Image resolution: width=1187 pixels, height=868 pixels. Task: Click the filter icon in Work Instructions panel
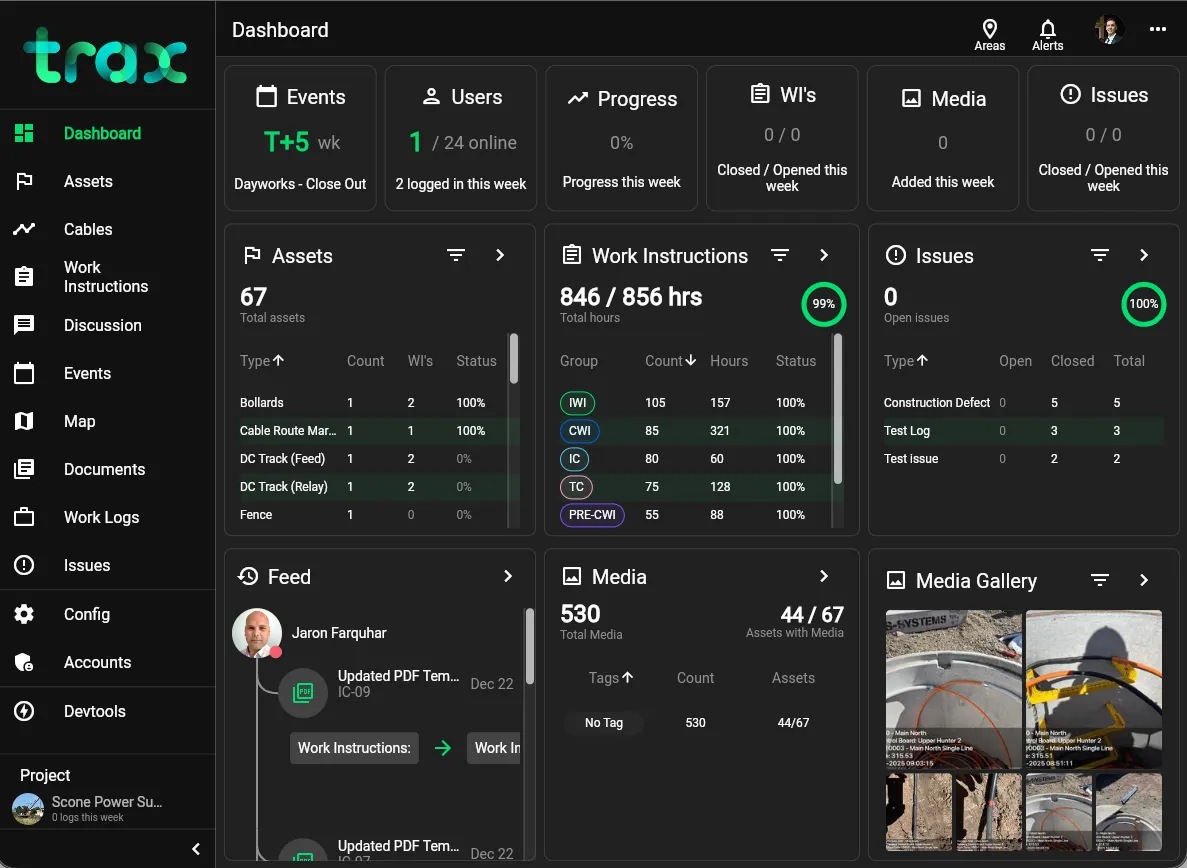pyautogui.click(x=780, y=256)
